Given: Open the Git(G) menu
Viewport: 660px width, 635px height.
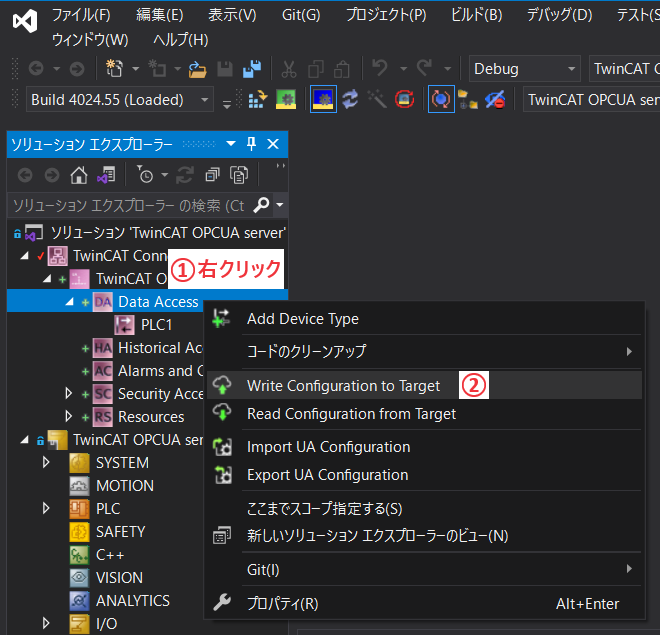Looking at the screenshot, I should click(x=301, y=15).
